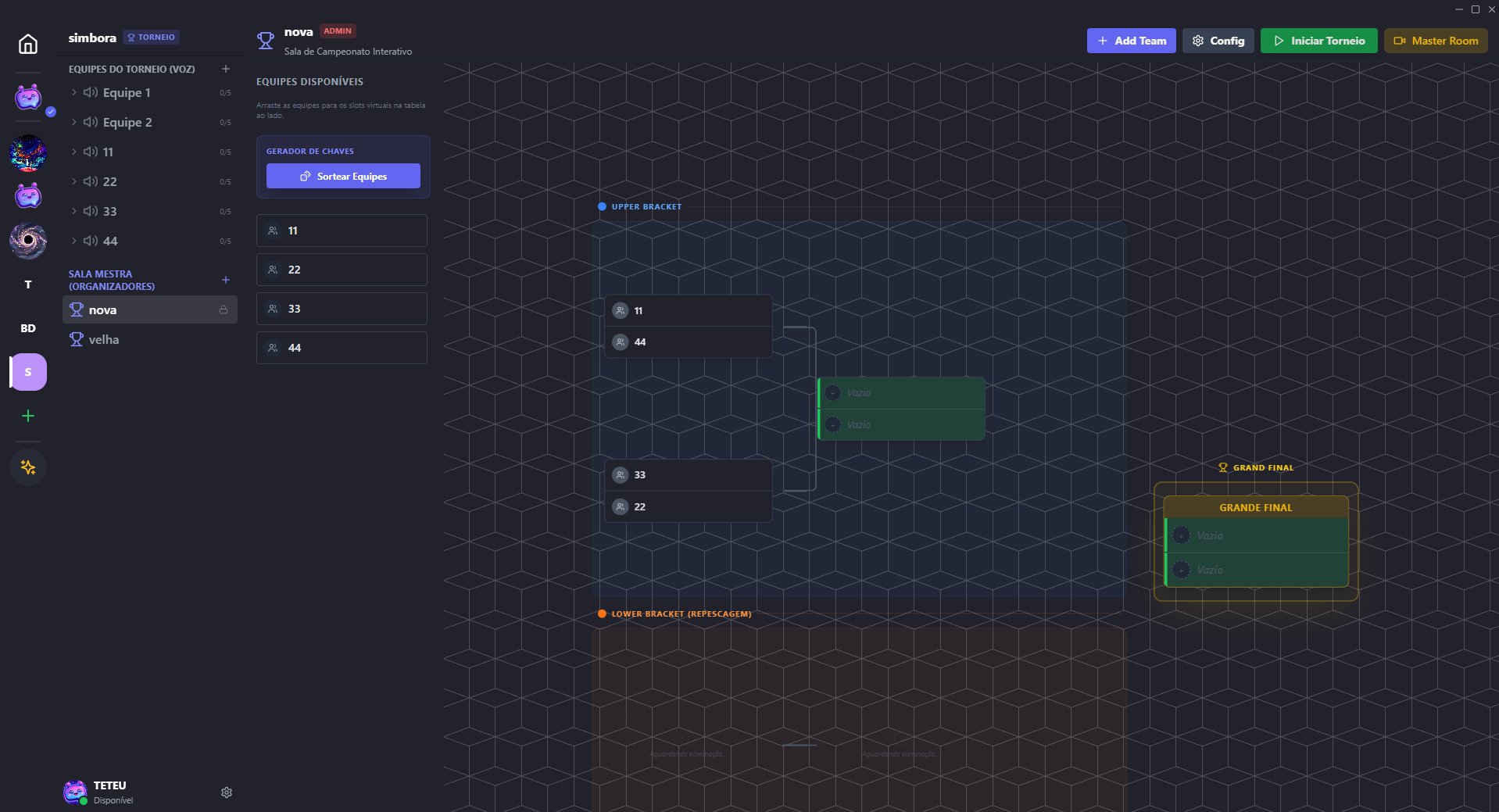Open user settings gear beside TETEU

(x=227, y=792)
